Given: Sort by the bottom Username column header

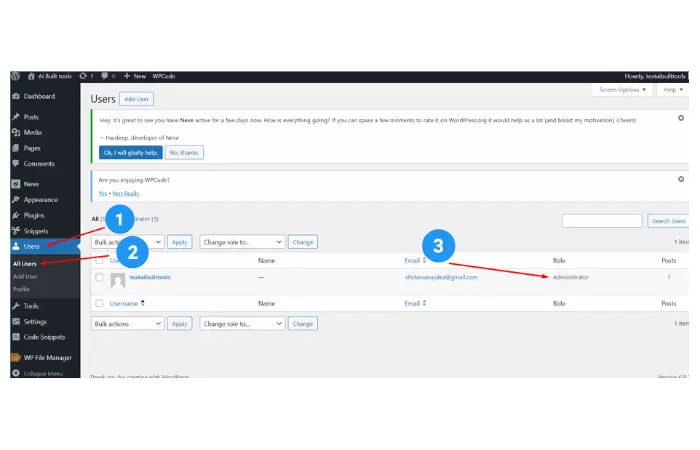Looking at the screenshot, I should click(127, 304).
